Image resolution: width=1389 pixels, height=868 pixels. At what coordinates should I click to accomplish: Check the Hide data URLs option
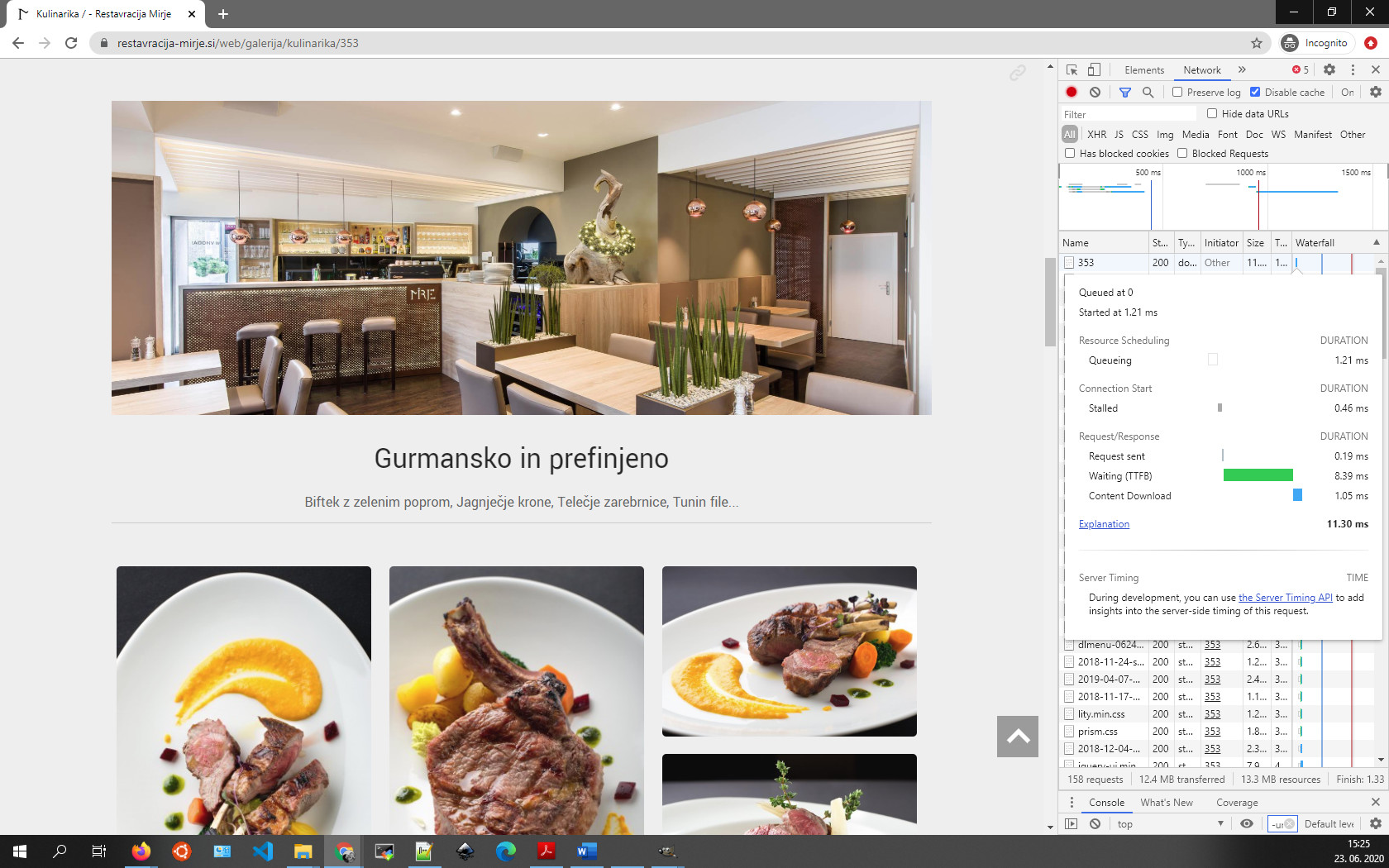(1212, 114)
